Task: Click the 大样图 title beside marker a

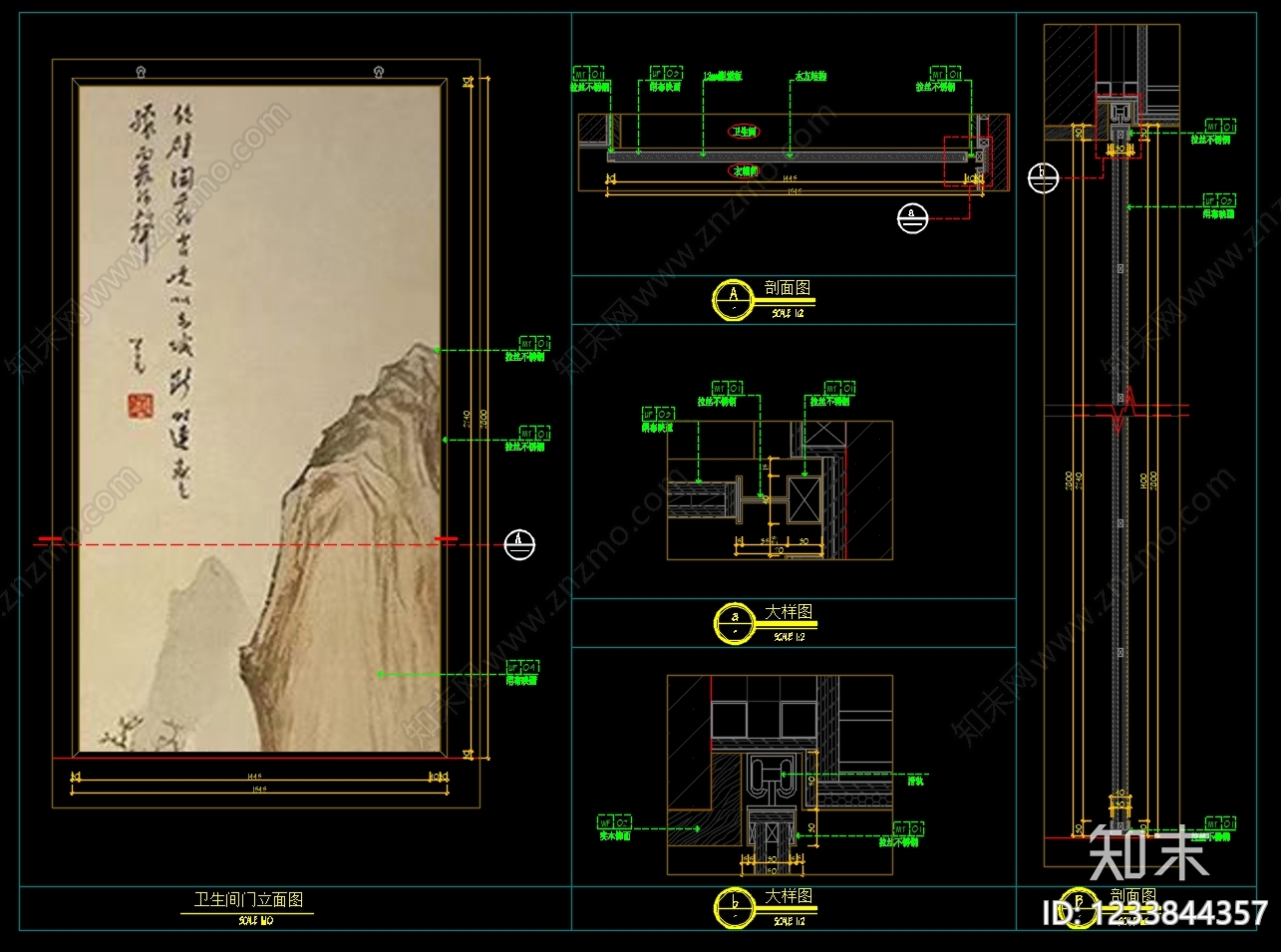Action: pos(789,612)
